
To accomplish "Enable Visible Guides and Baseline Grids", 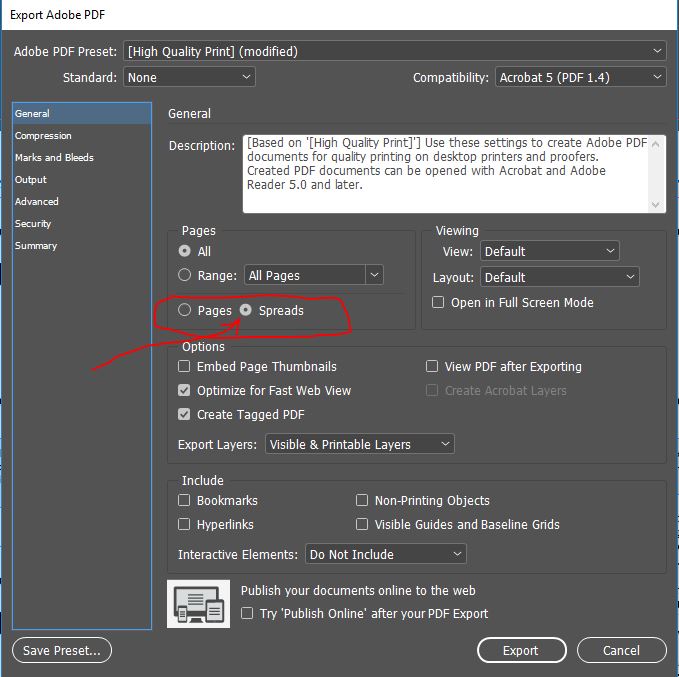I will pos(362,525).
